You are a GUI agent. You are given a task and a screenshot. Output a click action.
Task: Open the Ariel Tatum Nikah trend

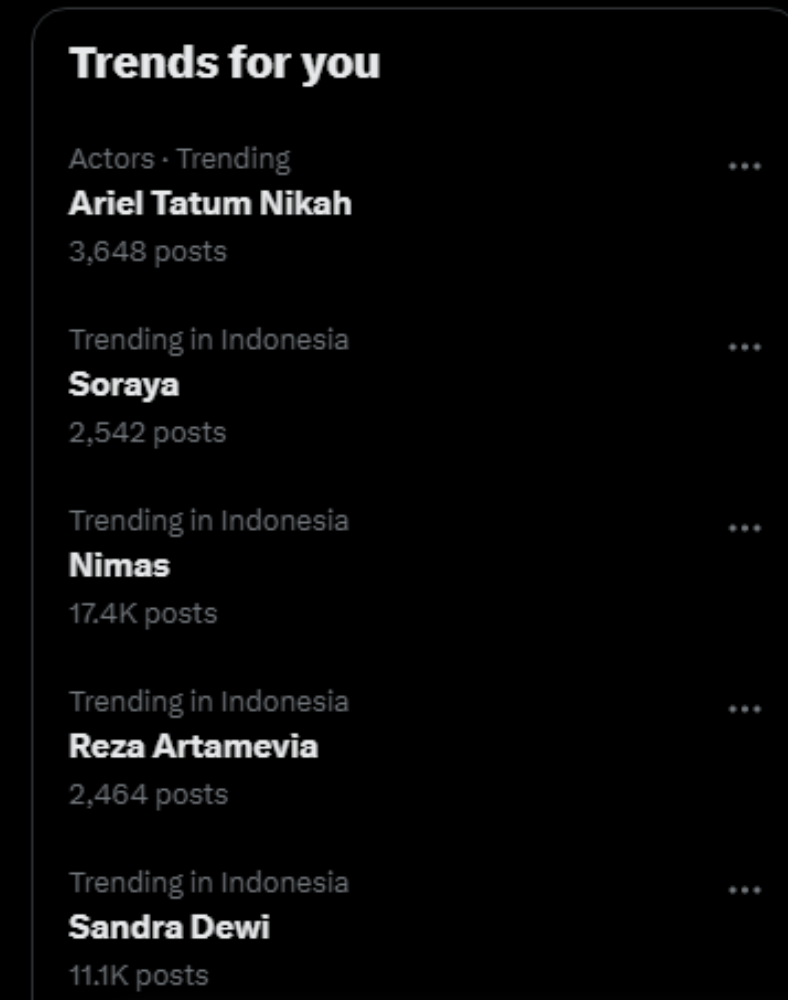click(210, 204)
